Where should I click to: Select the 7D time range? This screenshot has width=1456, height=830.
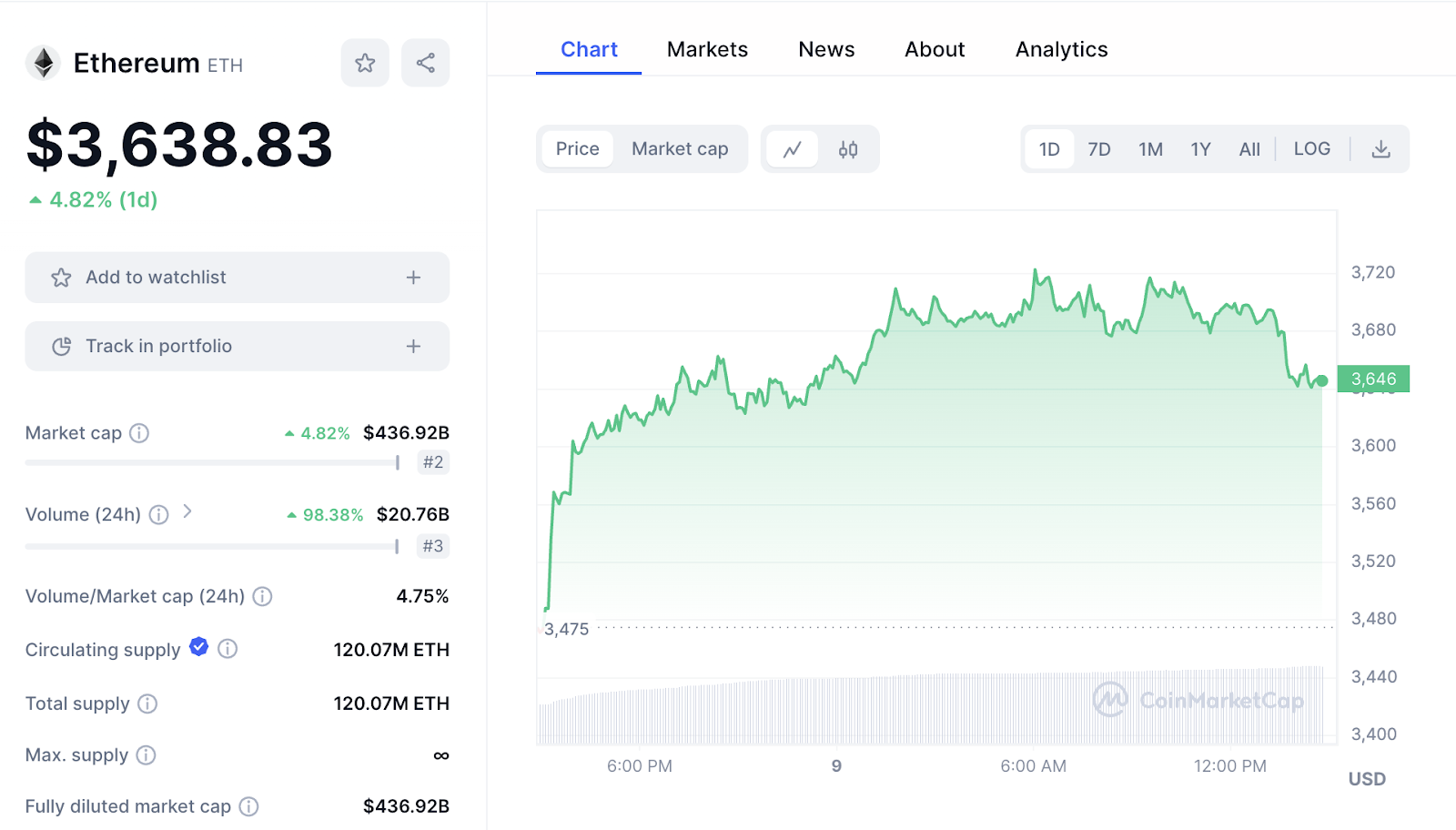tap(1099, 149)
